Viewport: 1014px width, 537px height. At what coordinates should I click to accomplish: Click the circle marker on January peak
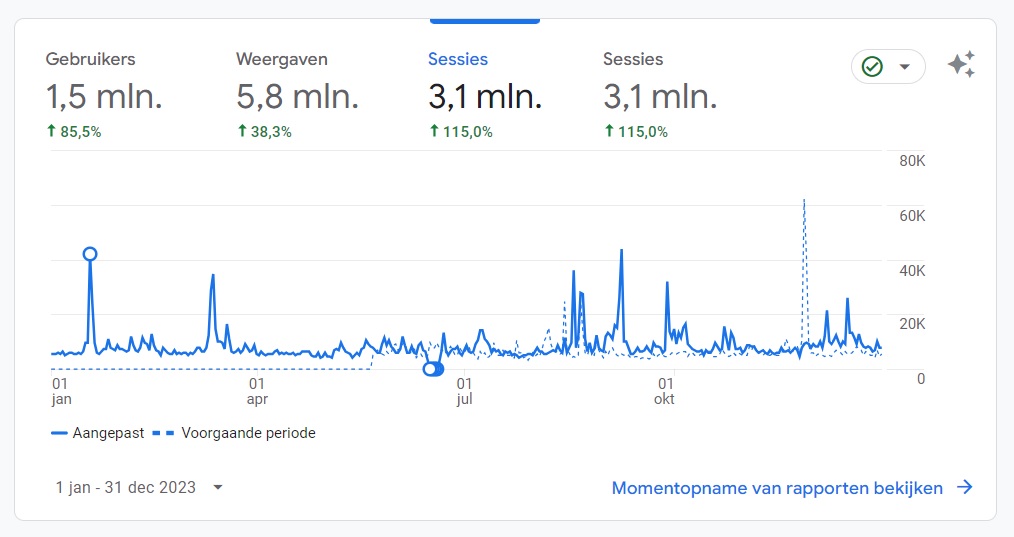[90, 254]
